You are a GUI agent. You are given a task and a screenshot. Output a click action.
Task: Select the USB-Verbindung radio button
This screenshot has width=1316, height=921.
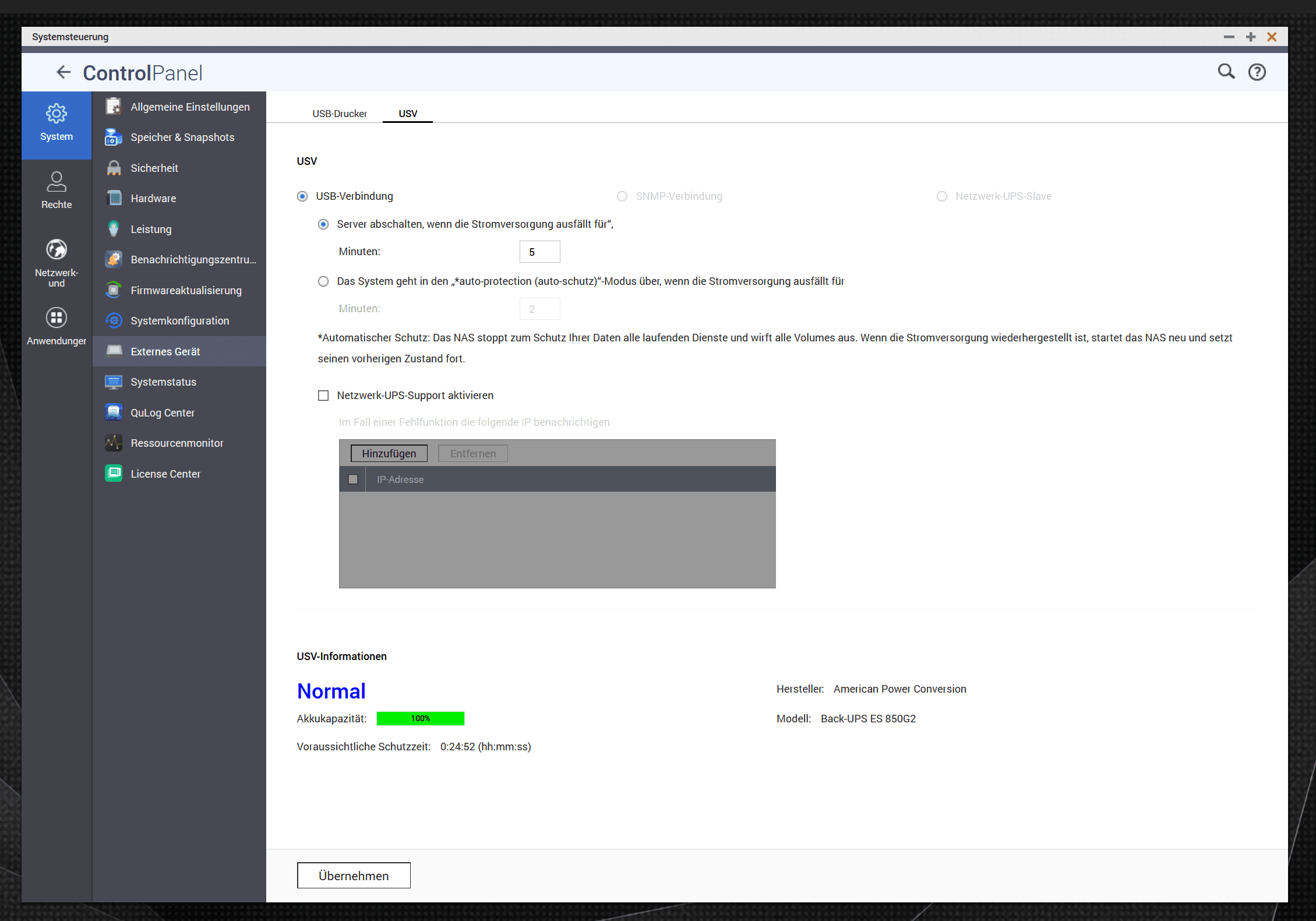pyautogui.click(x=302, y=196)
